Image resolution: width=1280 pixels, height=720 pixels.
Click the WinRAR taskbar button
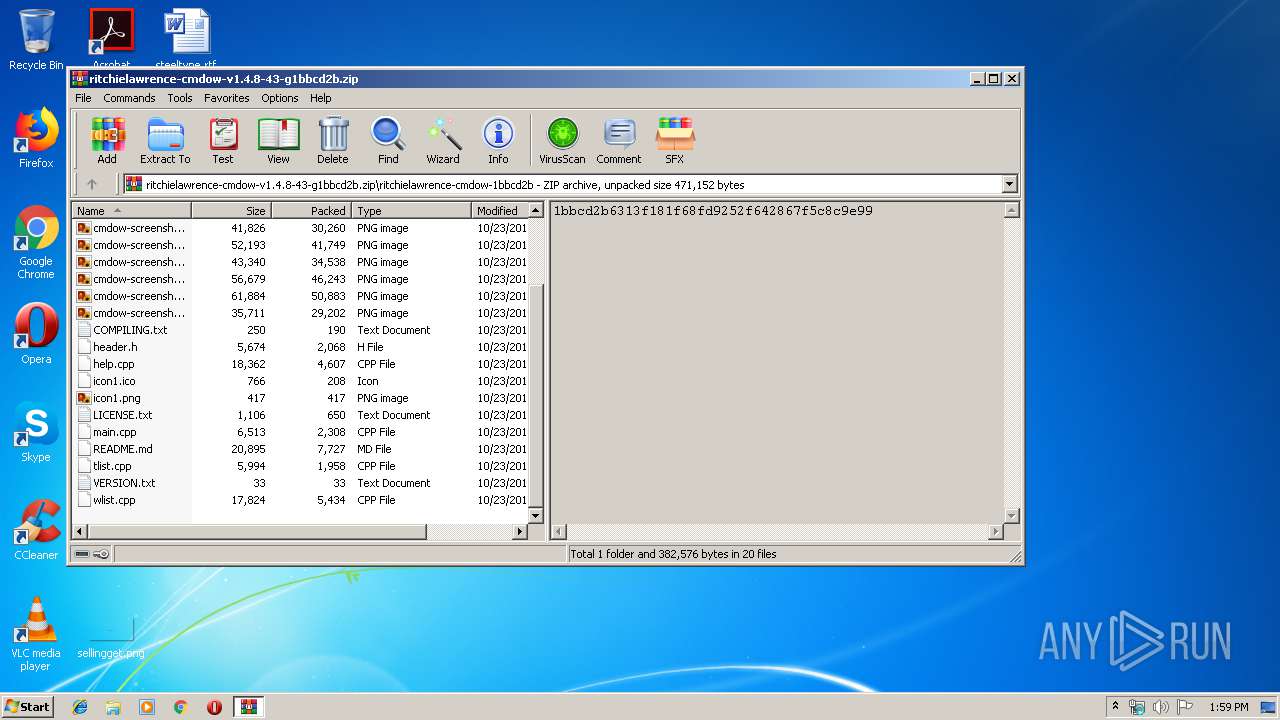point(248,707)
